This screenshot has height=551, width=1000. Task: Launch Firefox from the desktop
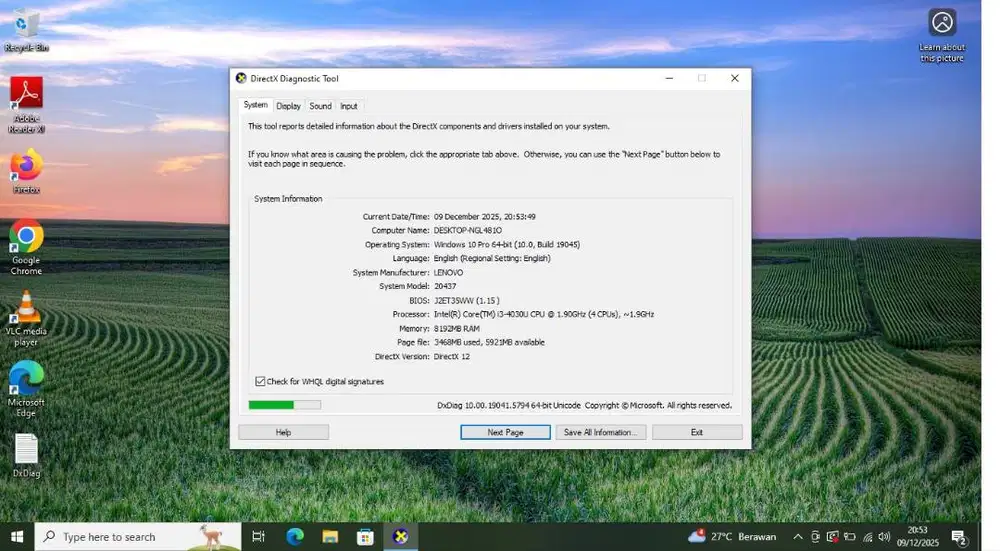point(26,167)
